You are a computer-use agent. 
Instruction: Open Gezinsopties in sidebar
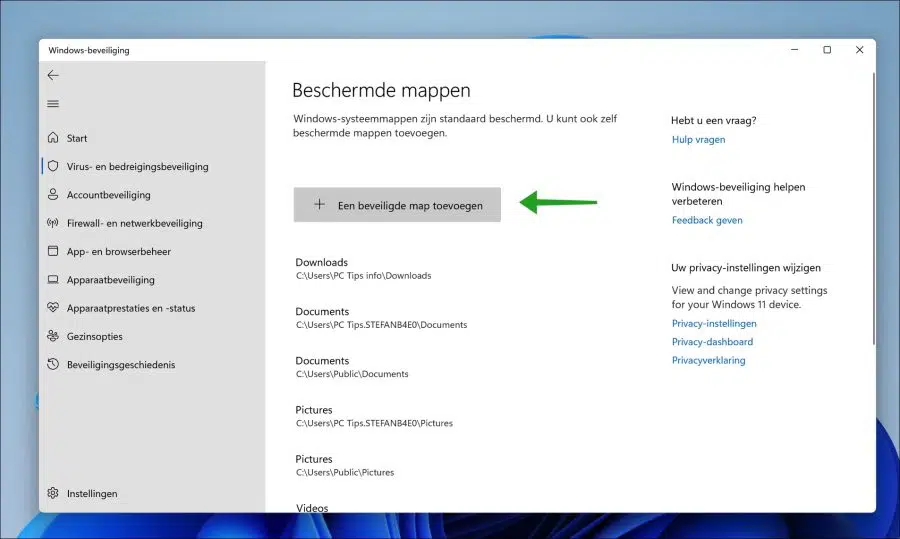pos(95,336)
